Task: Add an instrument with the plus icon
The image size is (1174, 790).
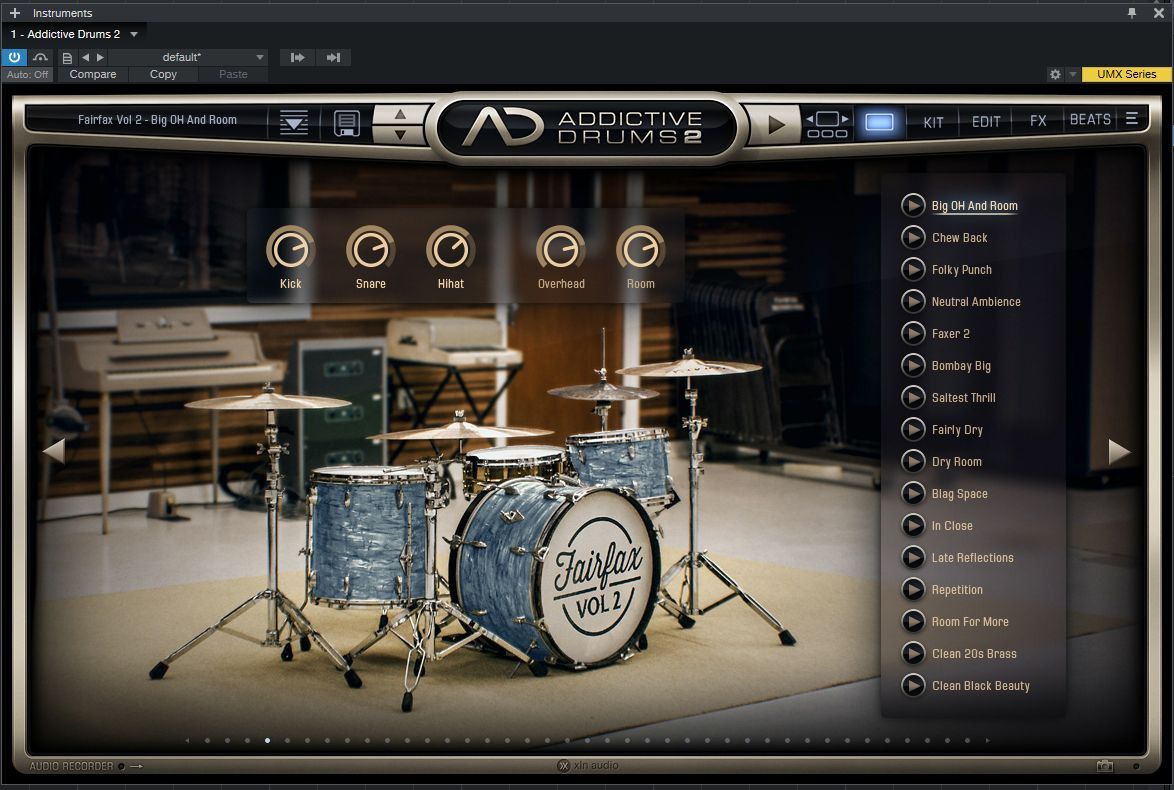Action: (14, 13)
